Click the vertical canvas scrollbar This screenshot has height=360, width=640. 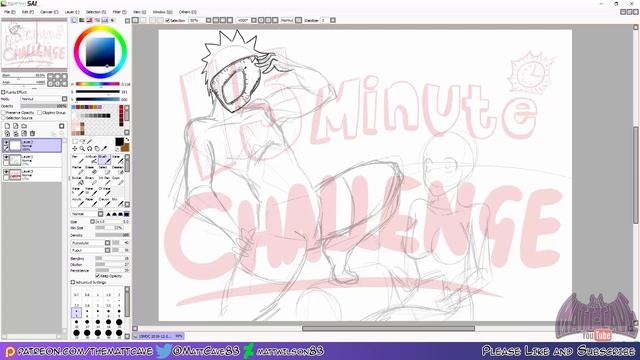pyautogui.click(x=636, y=175)
